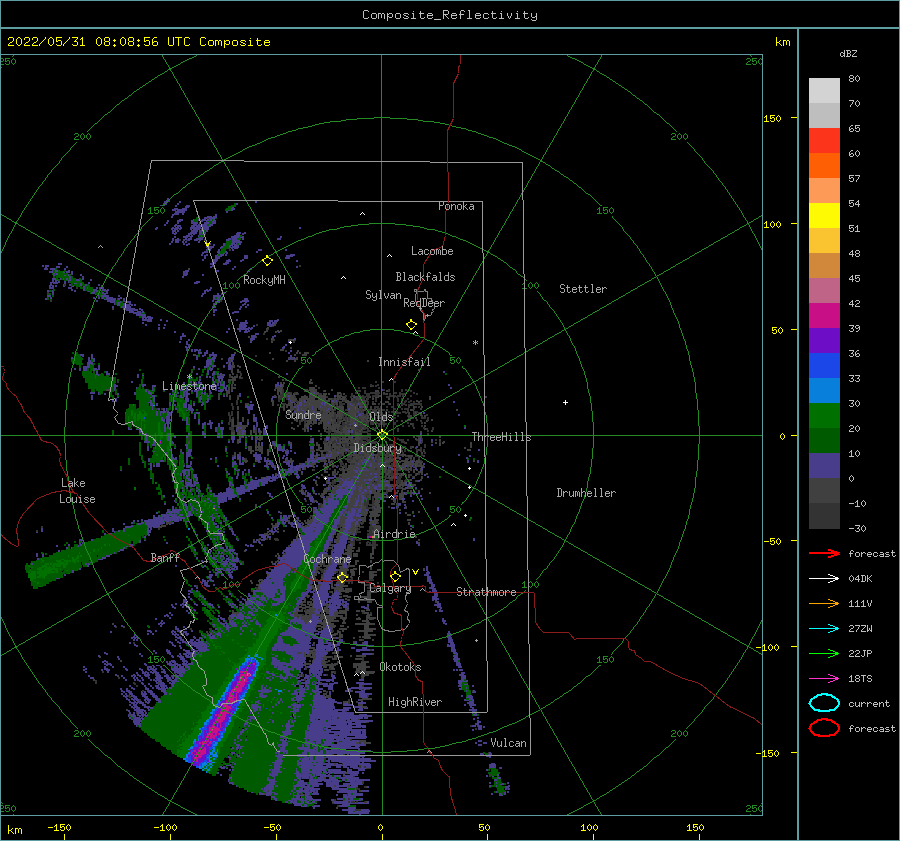Screen dimensions: 900x841
Task: Click the Strathmore city label
Action: [486, 592]
